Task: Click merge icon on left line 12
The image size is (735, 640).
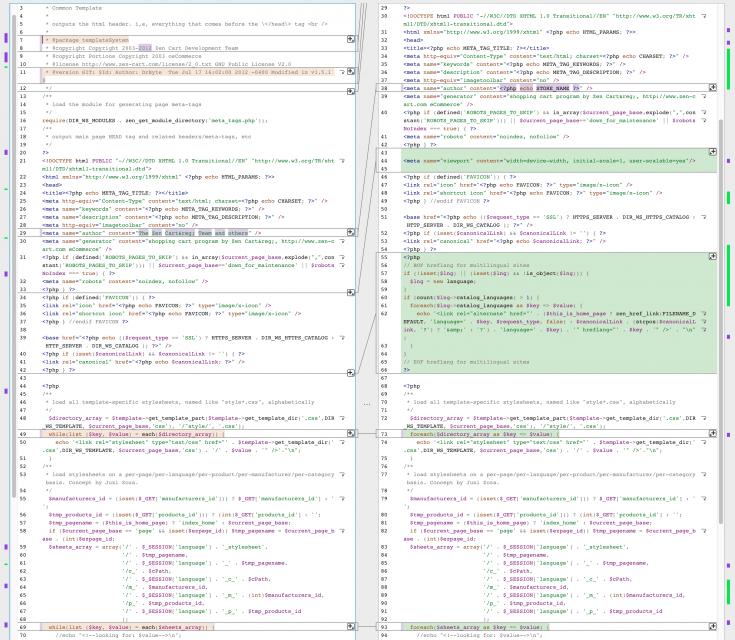Action: (x=350, y=91)
